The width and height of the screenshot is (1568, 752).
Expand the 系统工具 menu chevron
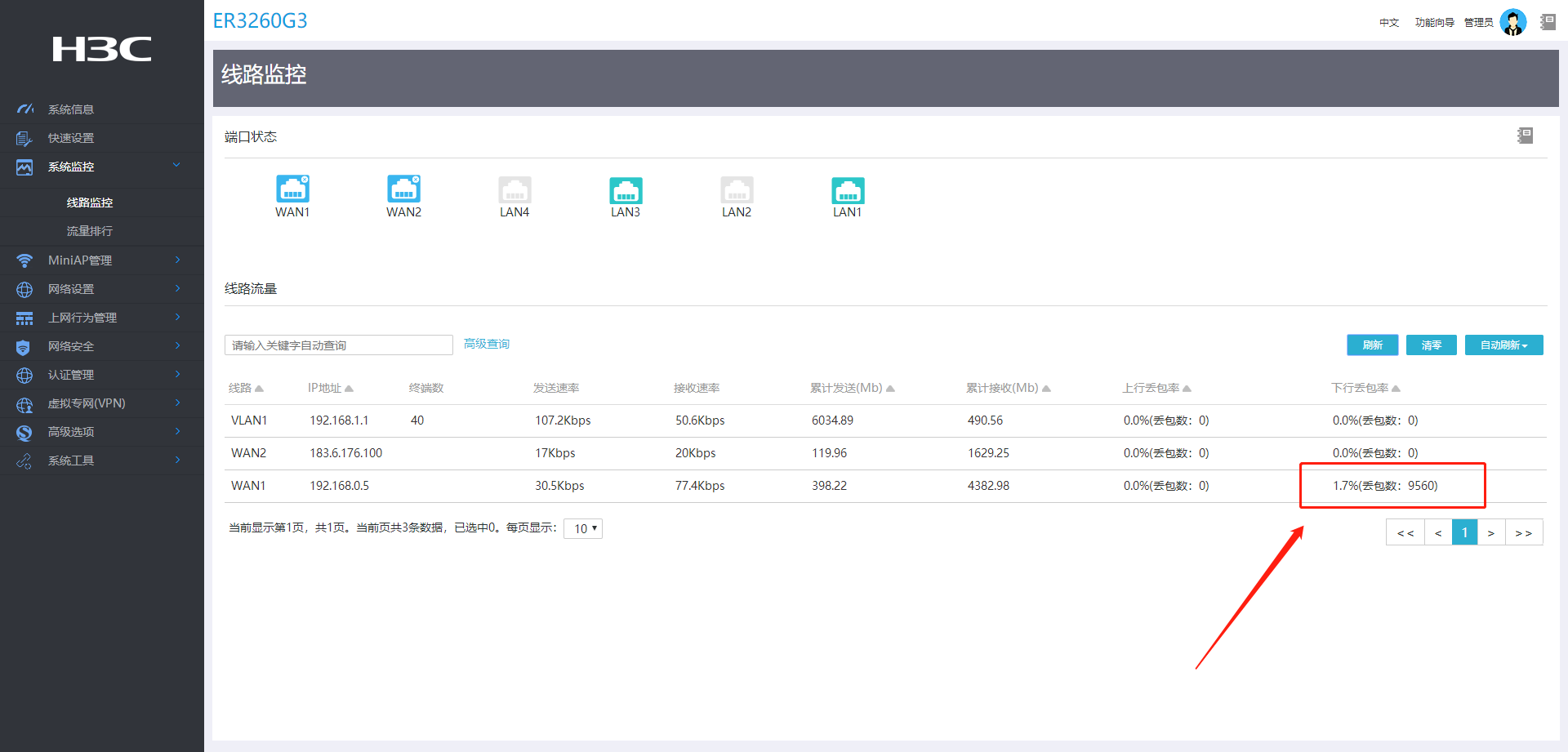pos(177,460)
